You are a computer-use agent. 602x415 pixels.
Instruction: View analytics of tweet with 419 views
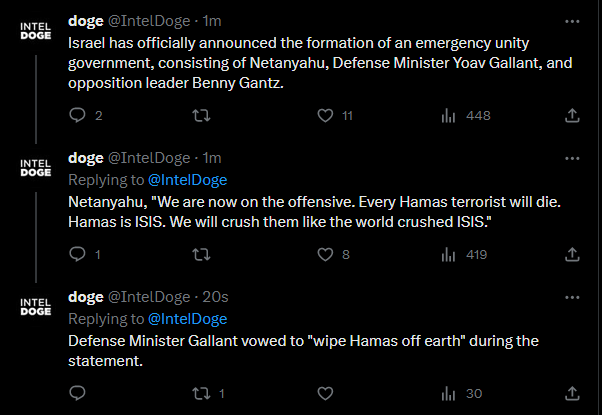pyautogui.click(x=447, y=255)
